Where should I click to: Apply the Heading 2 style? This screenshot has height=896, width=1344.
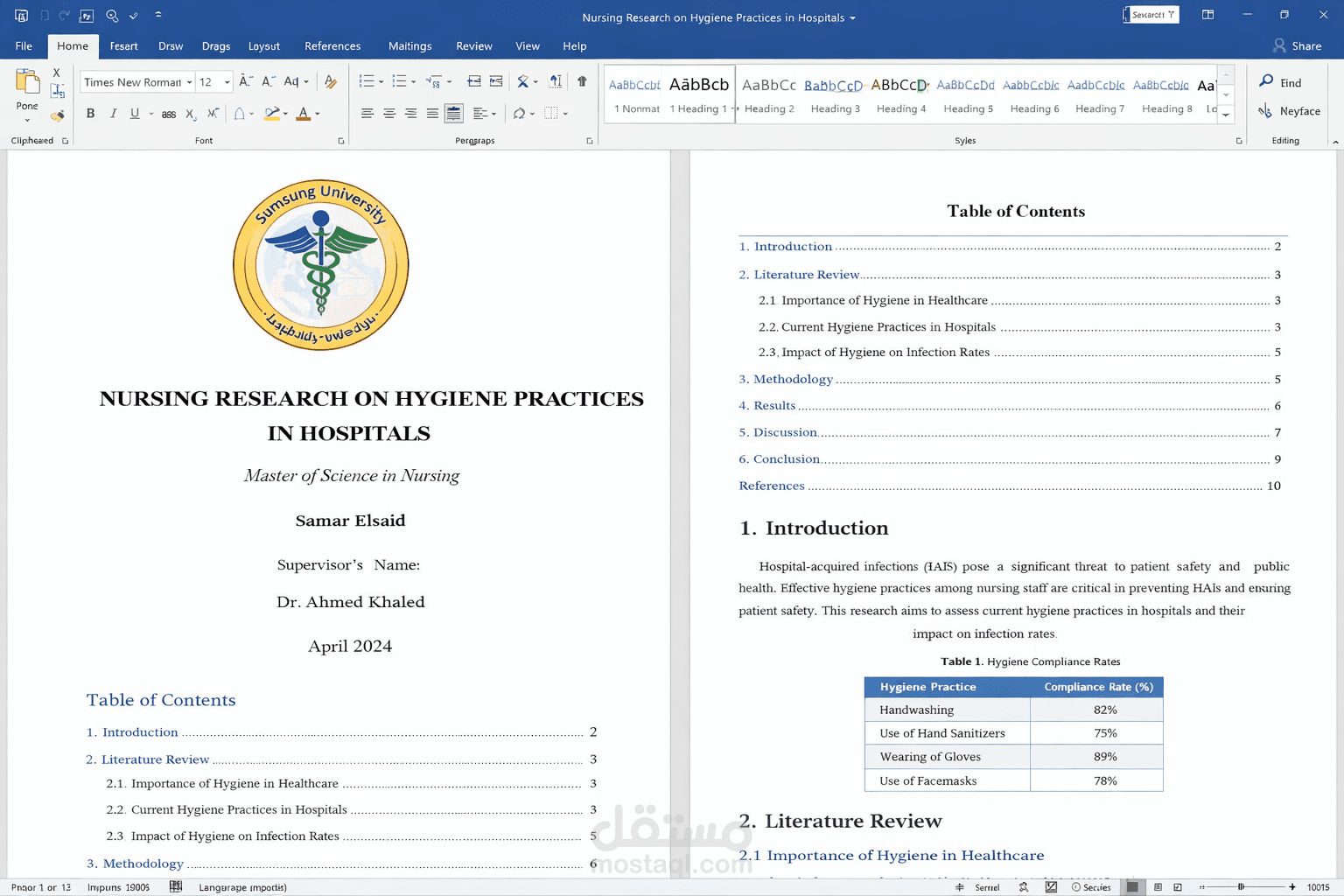769,94
